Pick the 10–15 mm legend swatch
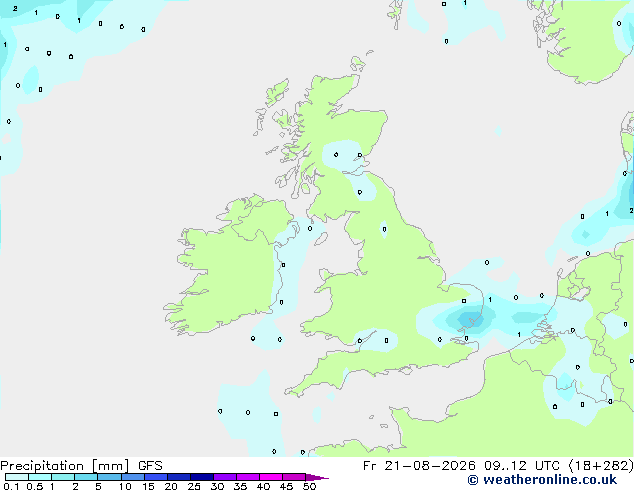Screen dimensions: 634x490 [x=133, y=477]
